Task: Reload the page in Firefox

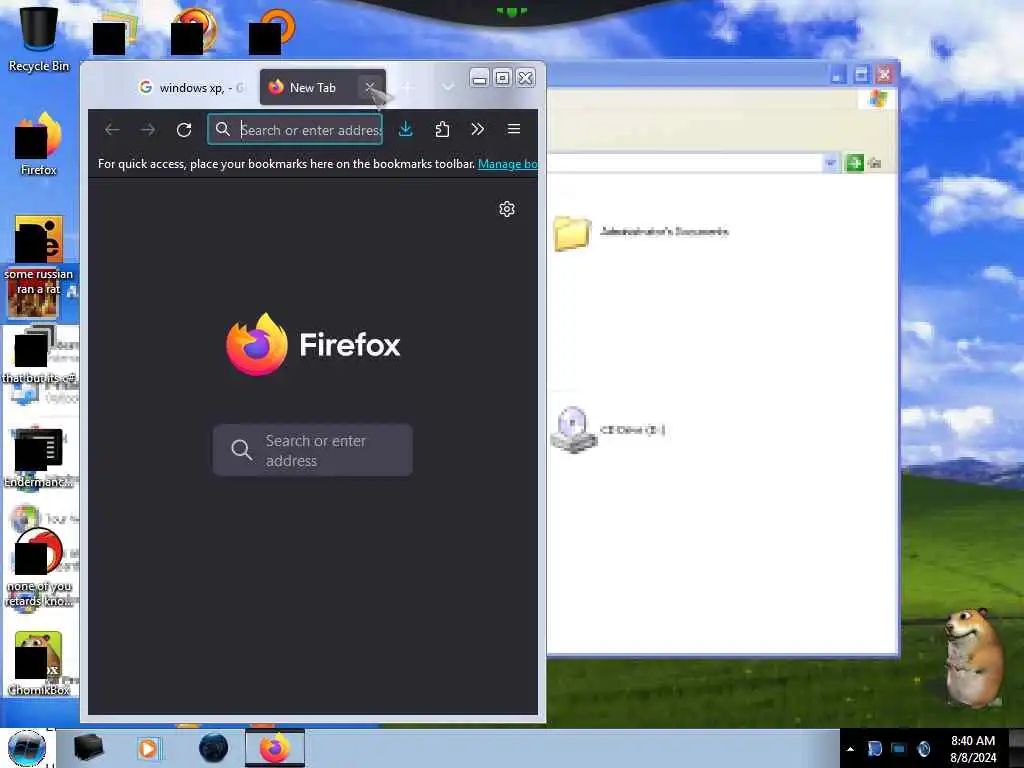Action: (184, 129)
